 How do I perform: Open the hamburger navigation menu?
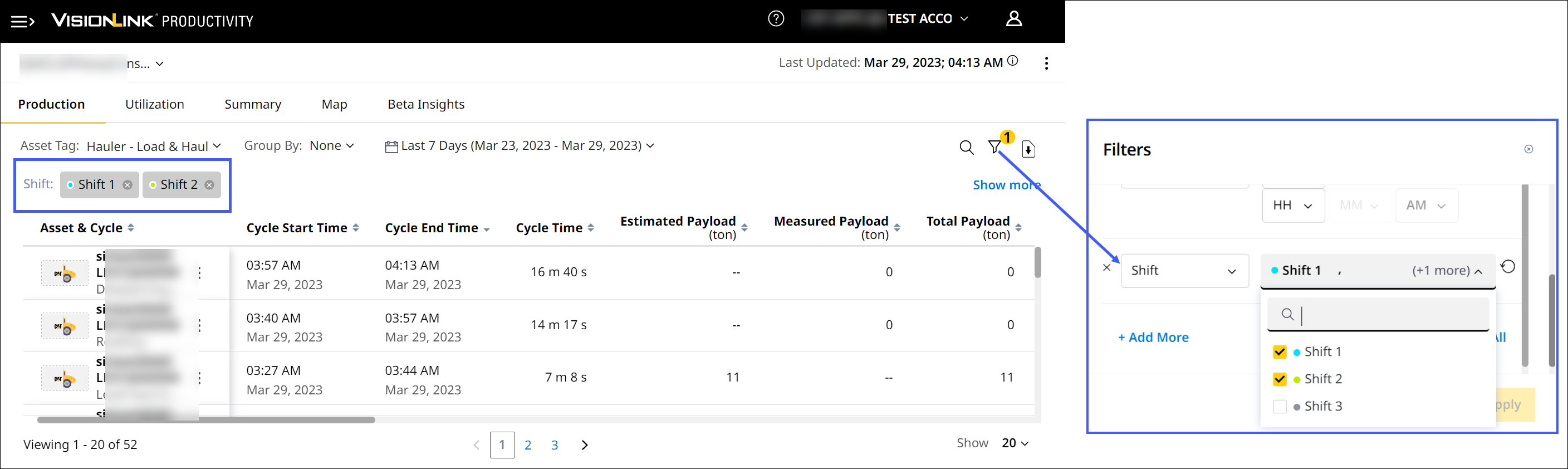coord(22,22)
